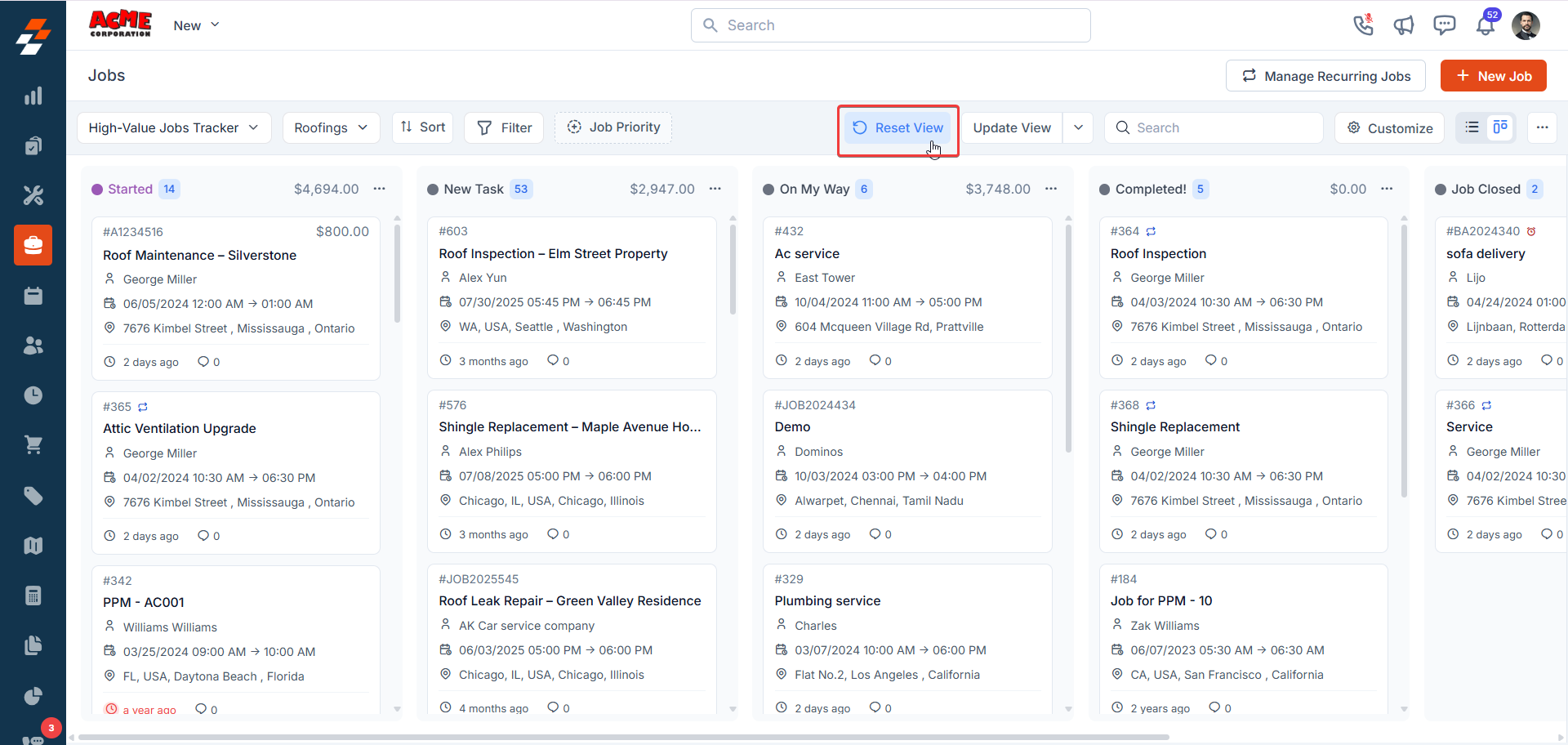Click comment icon on job #603
This screenshot has width=1568, height=745.
(553, 360)
